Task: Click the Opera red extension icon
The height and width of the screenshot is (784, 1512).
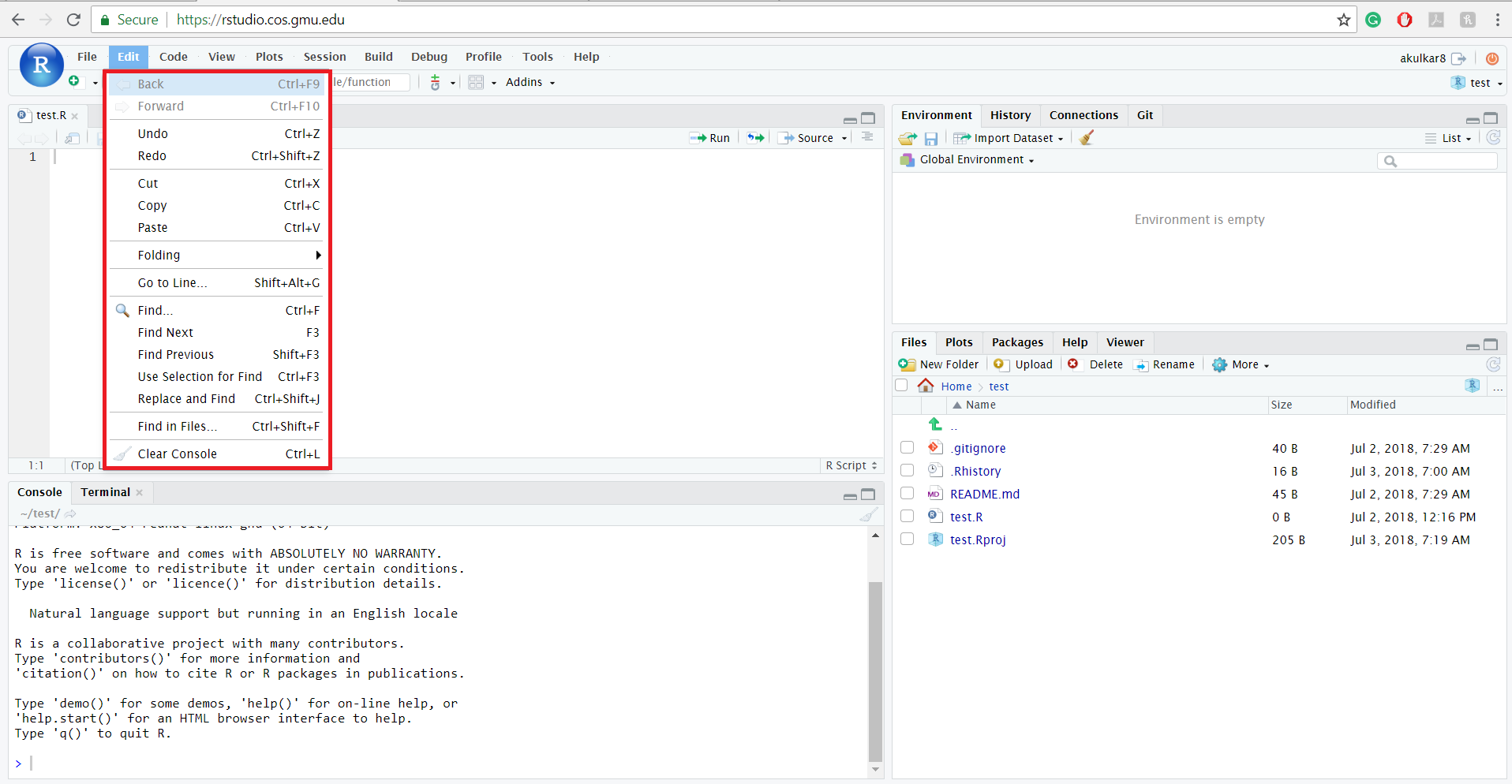Action: coord(1405,20)
